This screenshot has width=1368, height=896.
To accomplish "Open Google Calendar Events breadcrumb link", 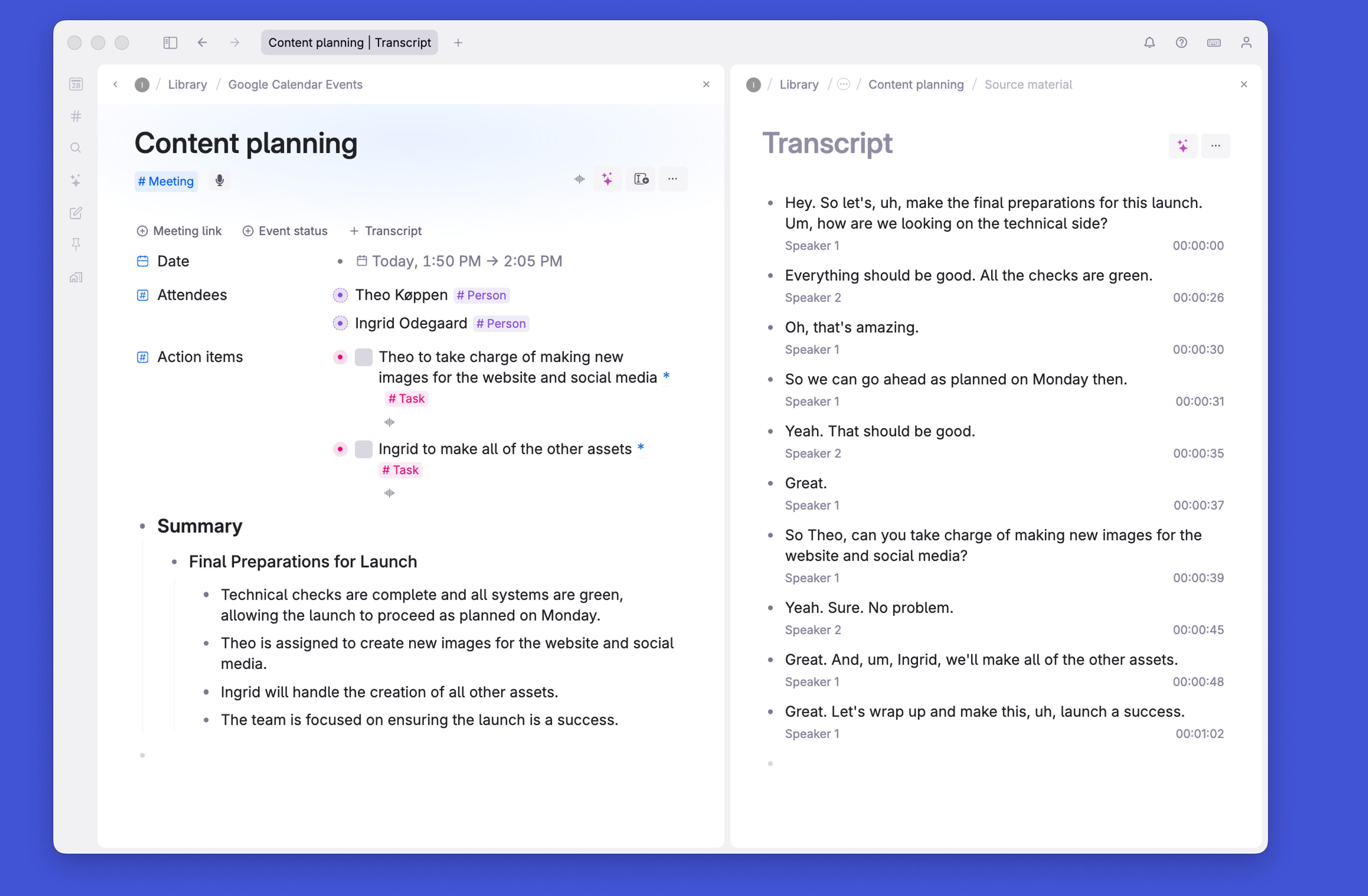I will (295, 84).
